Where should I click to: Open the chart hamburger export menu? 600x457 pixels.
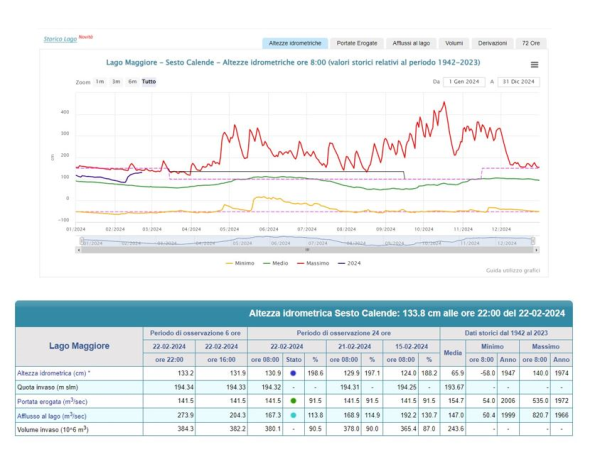point(534,64)
